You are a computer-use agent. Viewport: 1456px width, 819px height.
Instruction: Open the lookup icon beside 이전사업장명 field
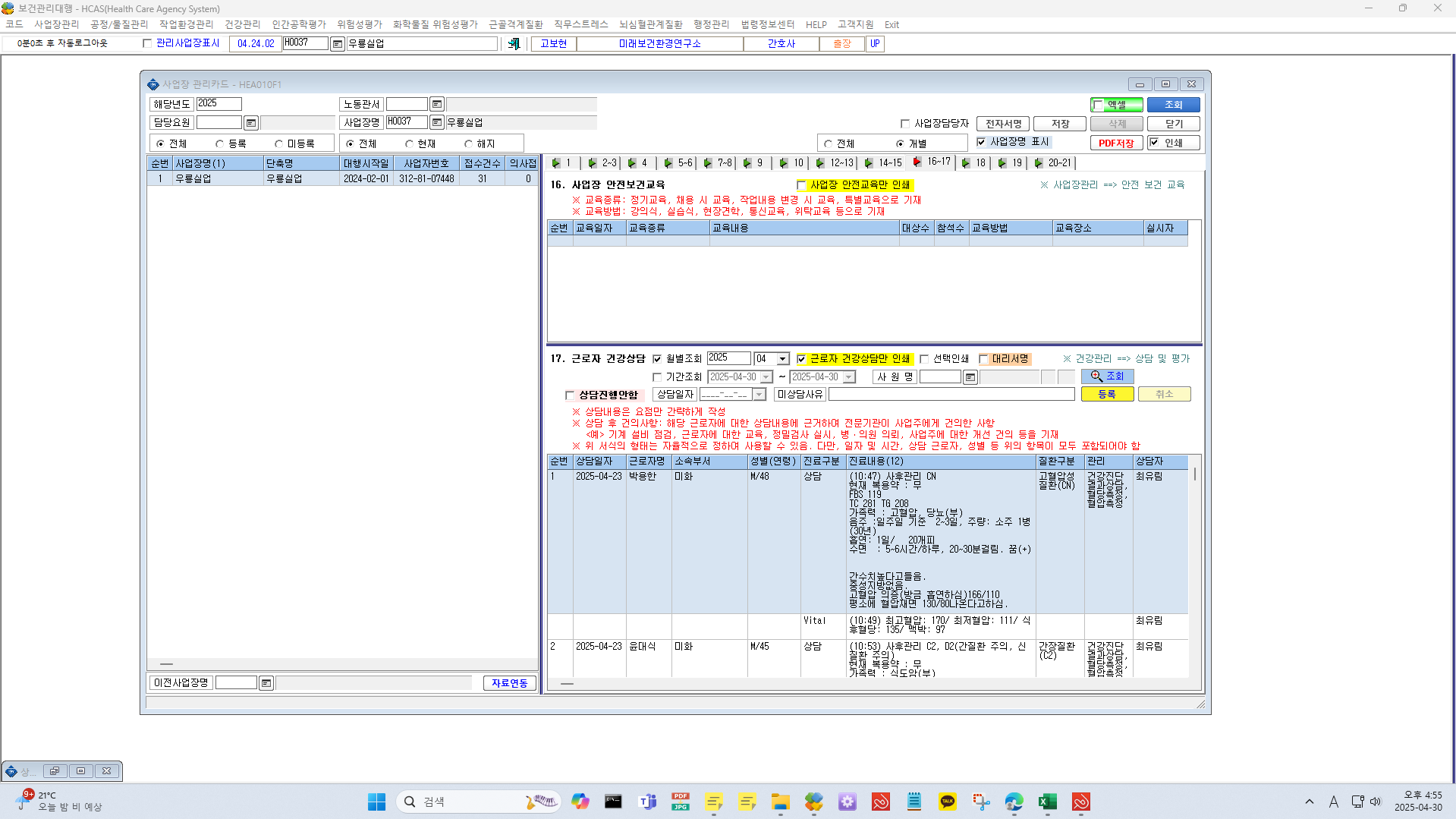click(266, 683)
